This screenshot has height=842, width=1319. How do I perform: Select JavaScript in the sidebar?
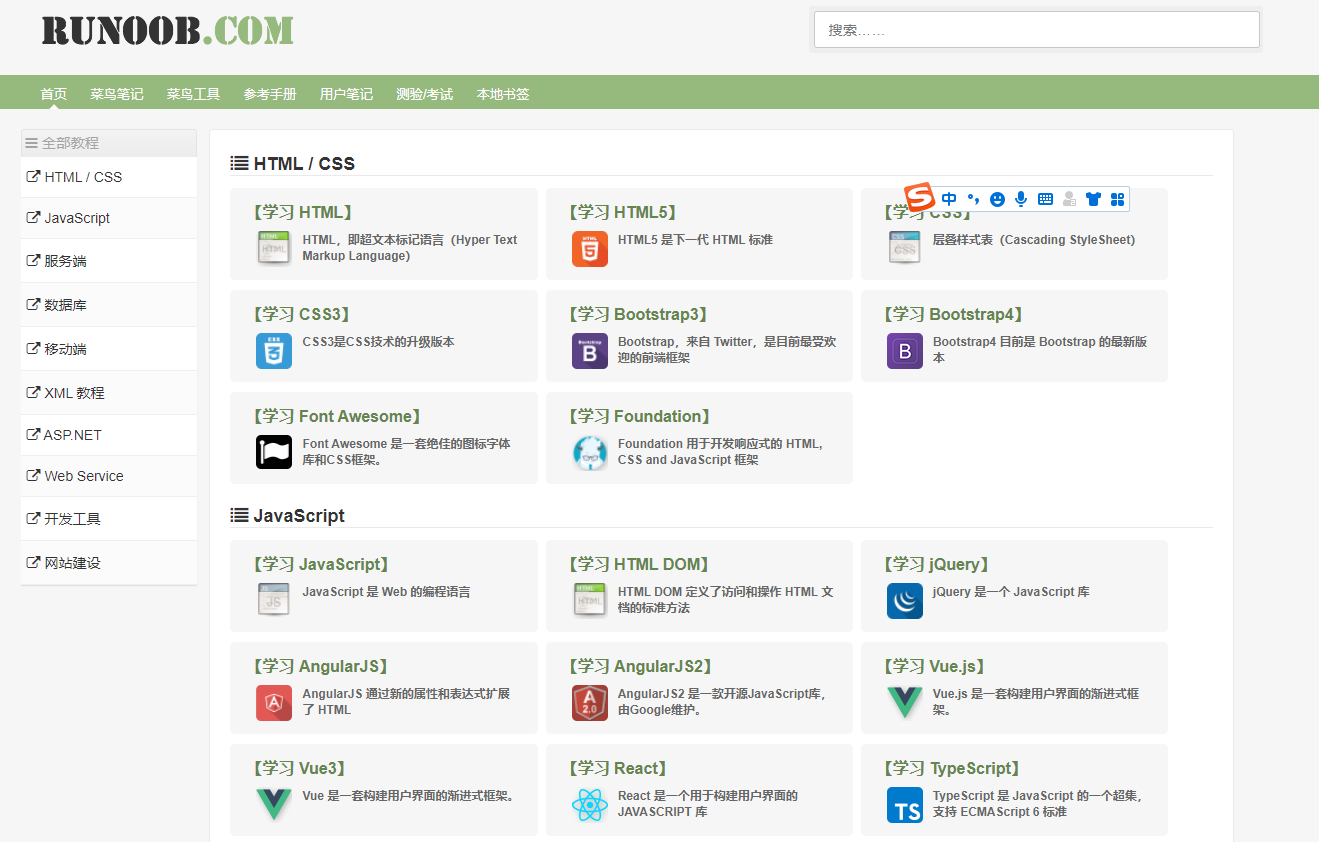tap(109, 218)
